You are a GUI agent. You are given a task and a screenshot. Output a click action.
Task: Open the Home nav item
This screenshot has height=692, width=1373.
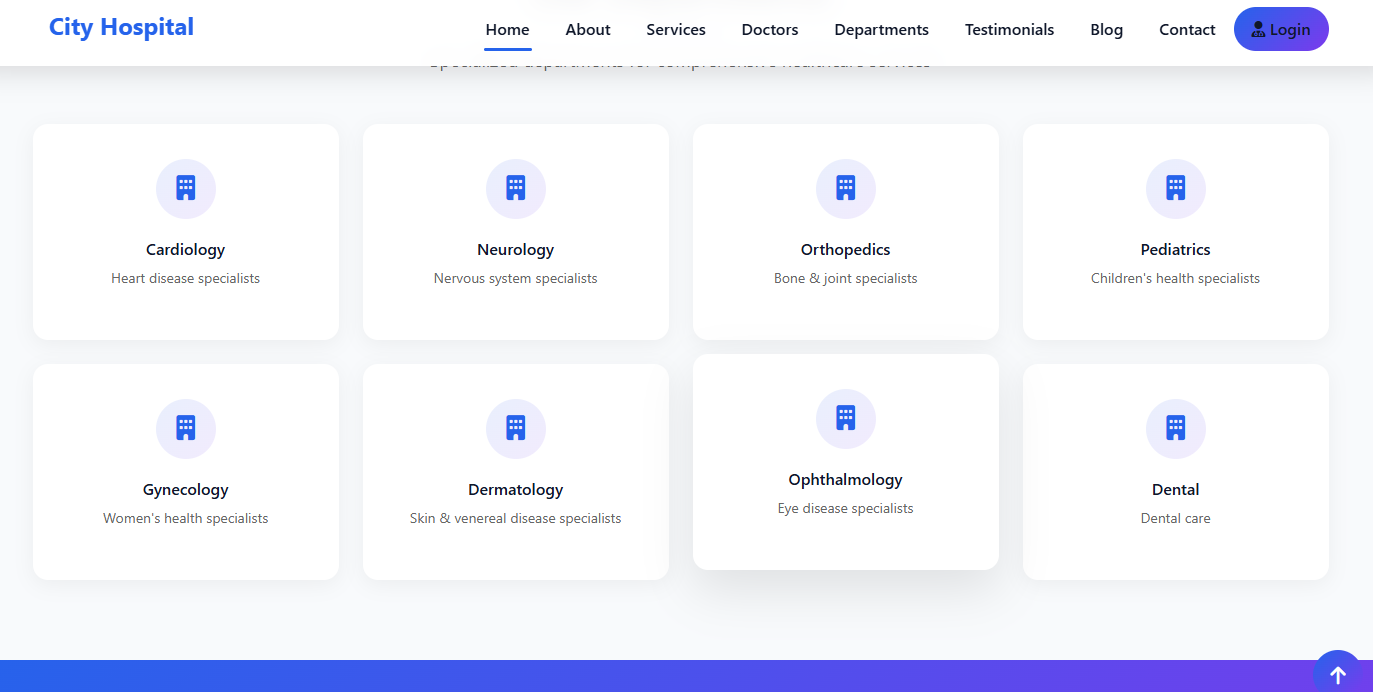[x=508, y=30]
